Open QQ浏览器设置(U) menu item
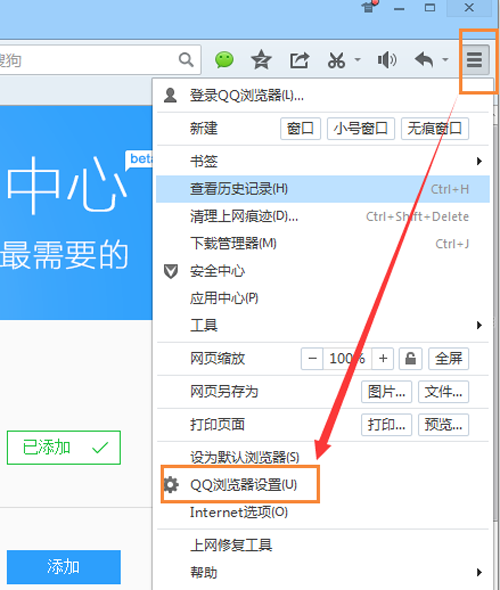The width and height of the screenshot is (500, 590). click(323, 485)
